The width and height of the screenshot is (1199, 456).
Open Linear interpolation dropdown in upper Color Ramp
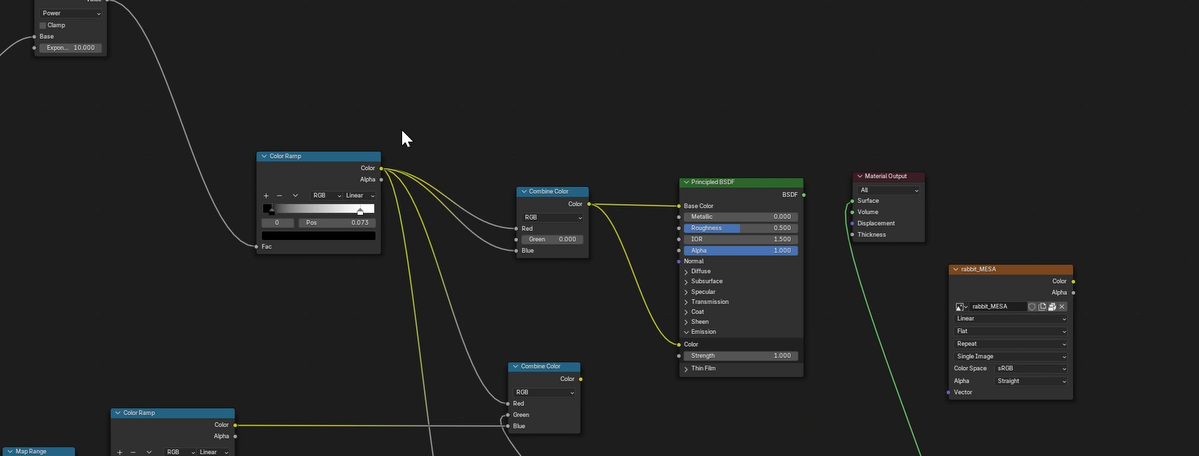point(360,195)
